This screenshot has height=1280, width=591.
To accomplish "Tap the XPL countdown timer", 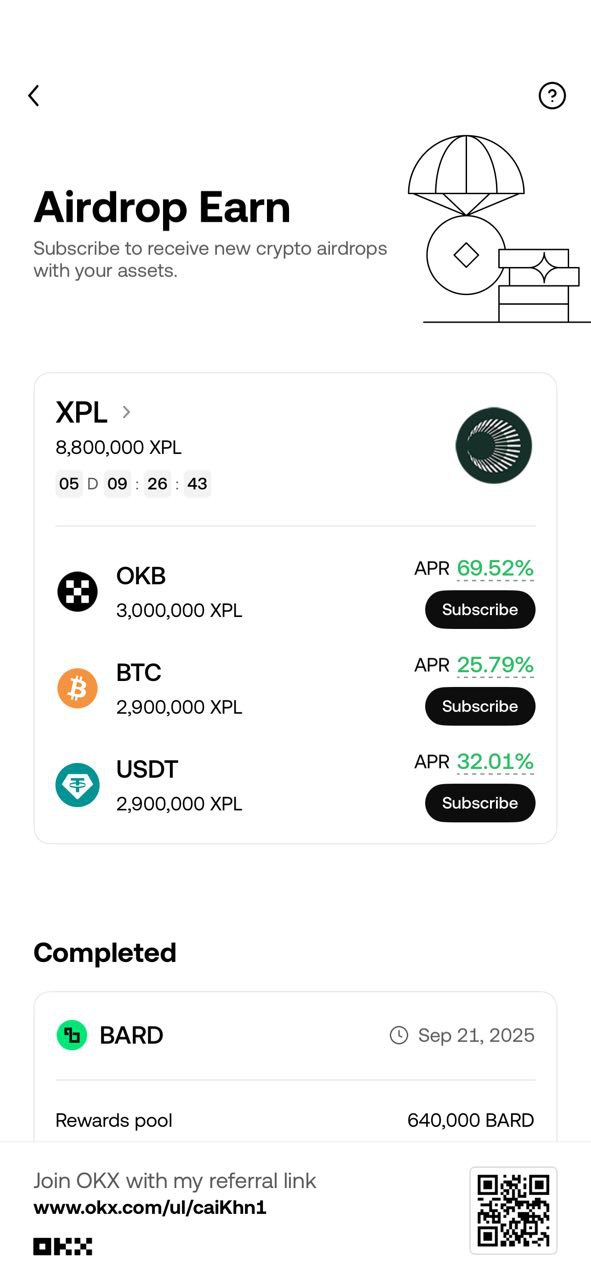I will pos(133,484).
